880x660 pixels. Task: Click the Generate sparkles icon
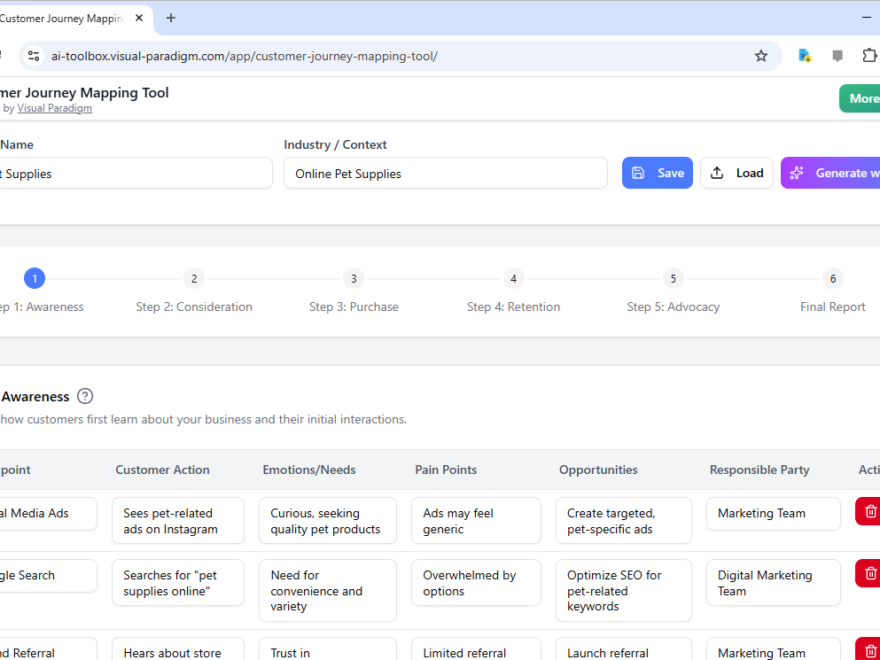coord(797,172)
